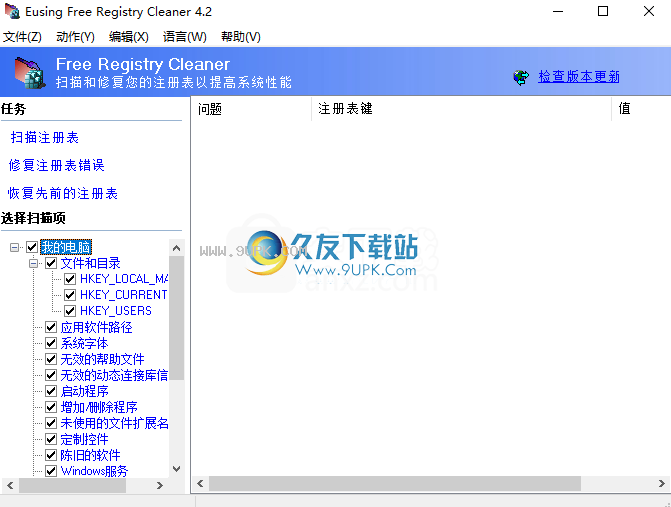Click results list horizontal scroll right arrow
The width and height of the screenshot is (671, 507).
click(x=662, y=484)
